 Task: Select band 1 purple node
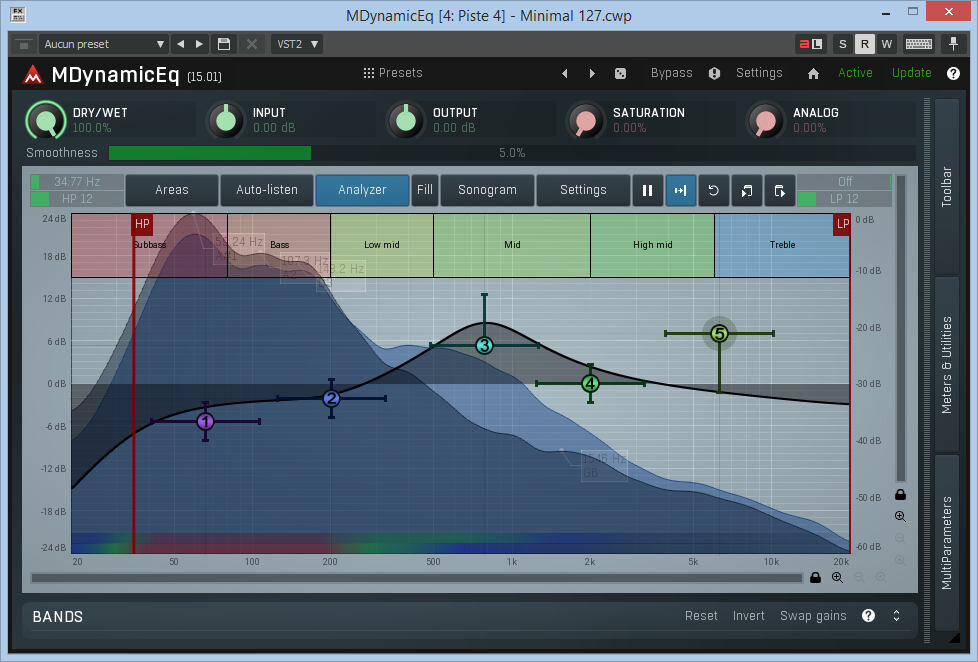click(205, 422)
